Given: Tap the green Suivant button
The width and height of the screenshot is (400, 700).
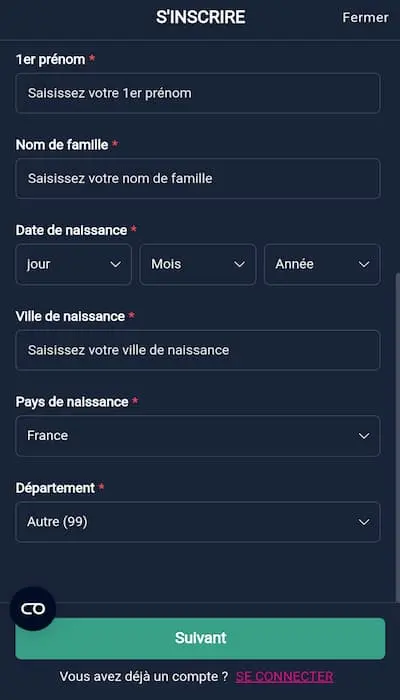Looking at the screenshot, I should pos(200,638).
